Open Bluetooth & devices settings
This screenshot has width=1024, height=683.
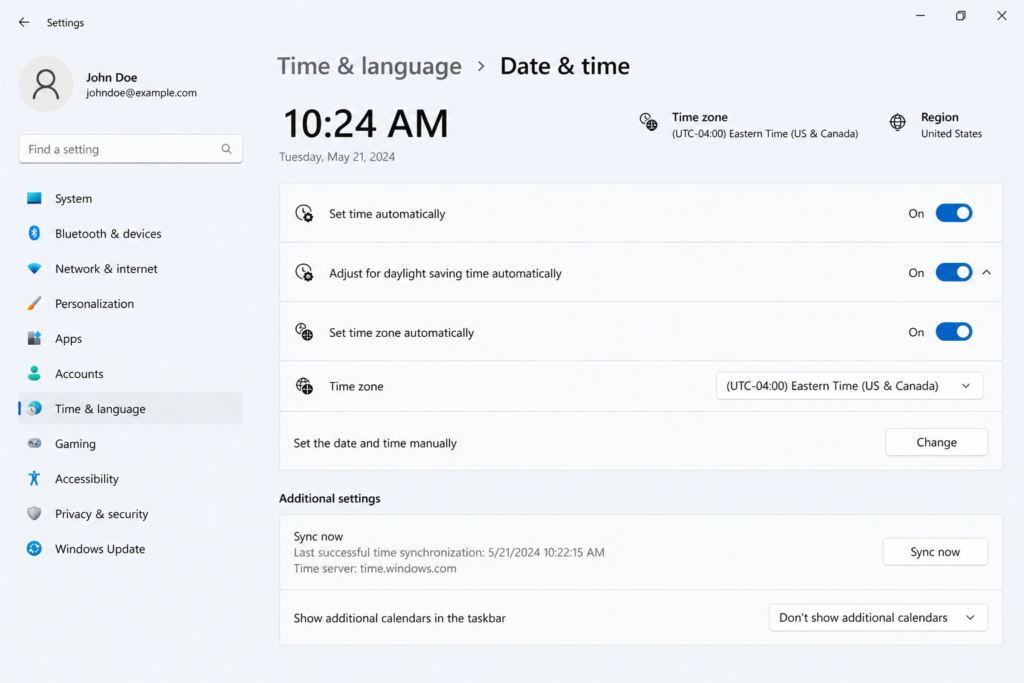(131, 233)
